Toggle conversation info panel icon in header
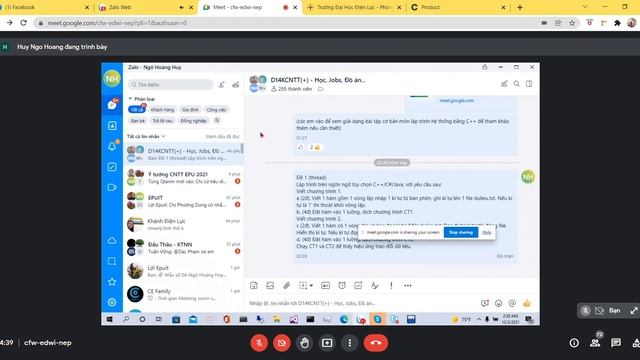Screen dimensions: 640x360 click(529, 84)
